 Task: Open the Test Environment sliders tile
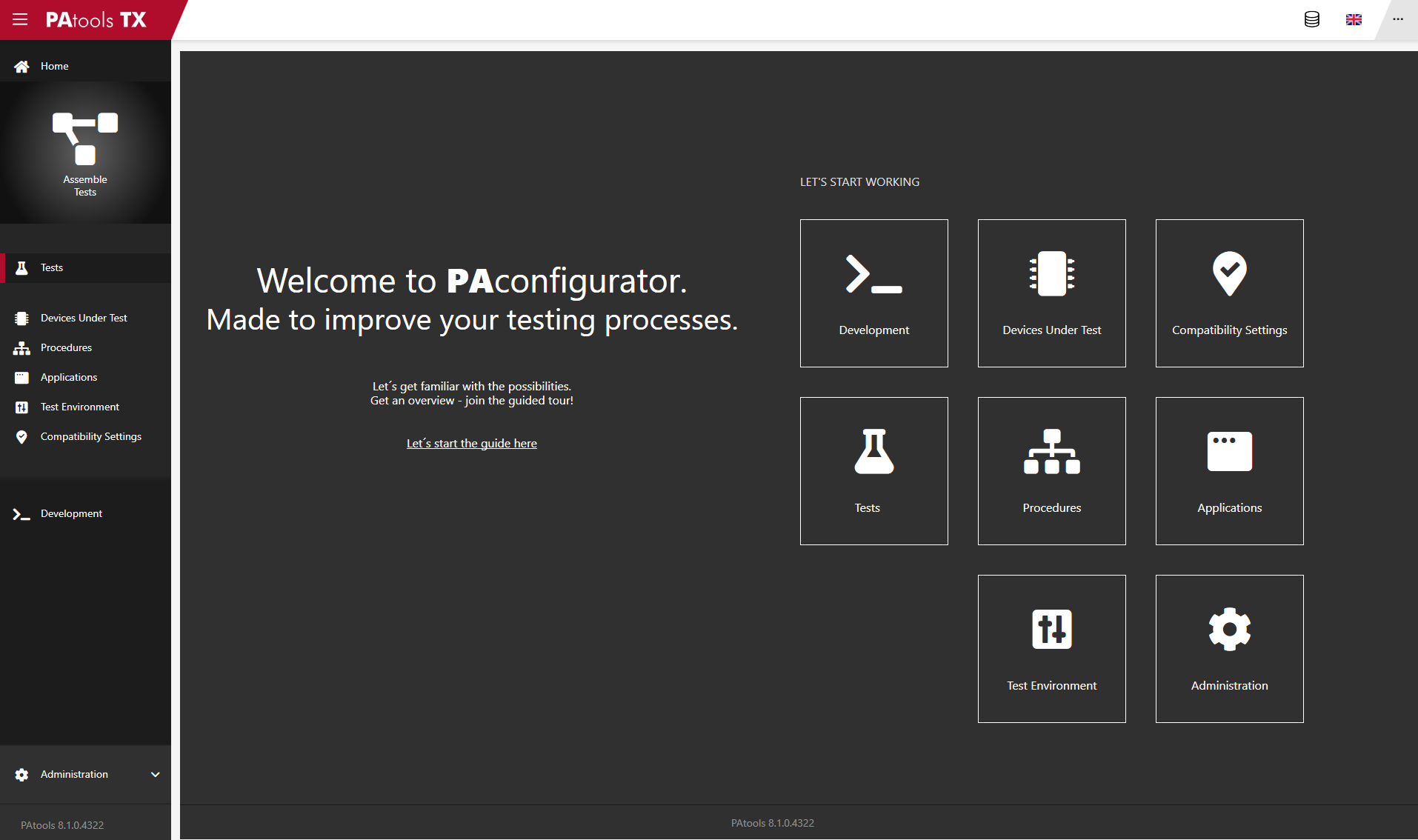coord(1051,649)
